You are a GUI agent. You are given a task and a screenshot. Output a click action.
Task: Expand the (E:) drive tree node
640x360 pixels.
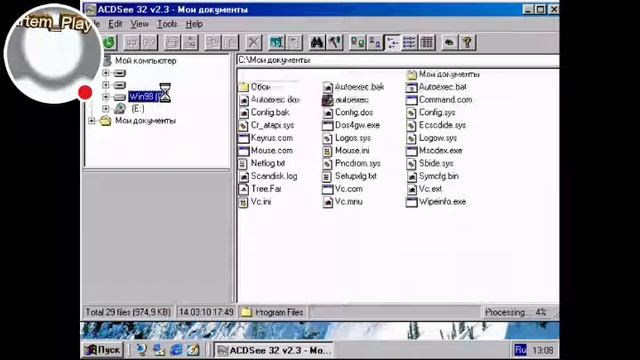(106, 109)
